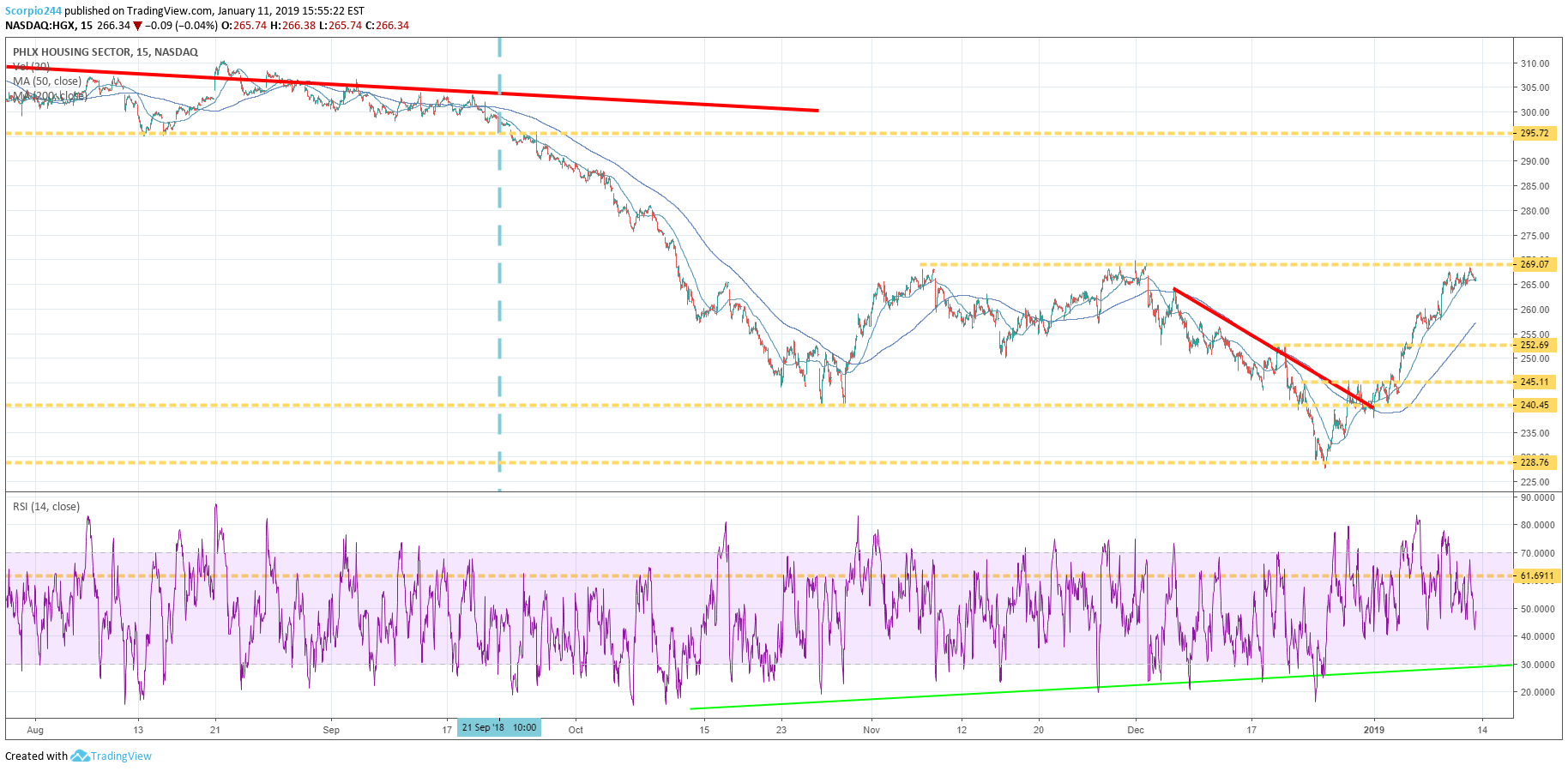Click the 280.00 price axis value
The height and width of the screenshot is (771, 1568).
[1535, 211]
